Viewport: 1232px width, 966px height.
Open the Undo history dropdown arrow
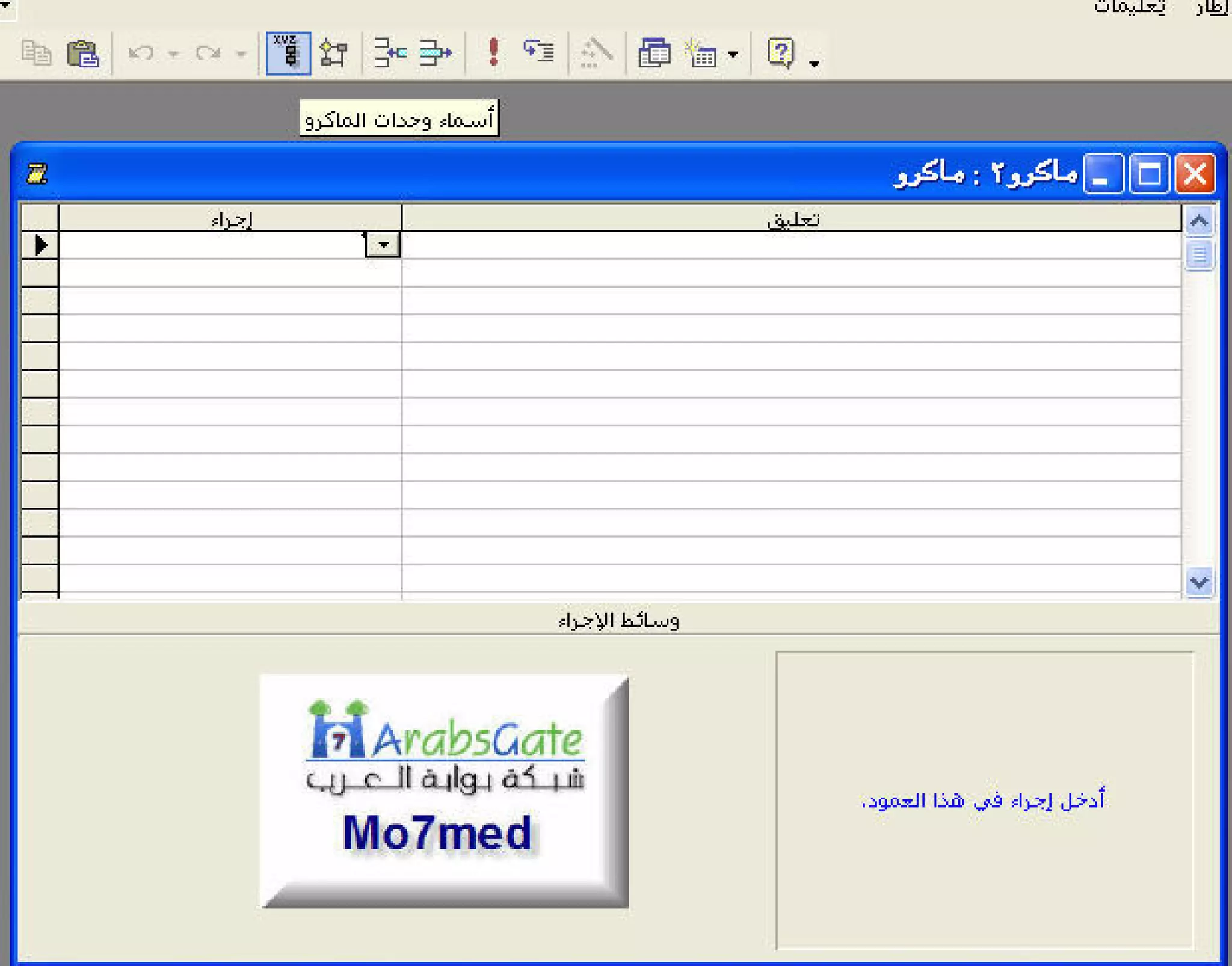(x=173, y=54)
